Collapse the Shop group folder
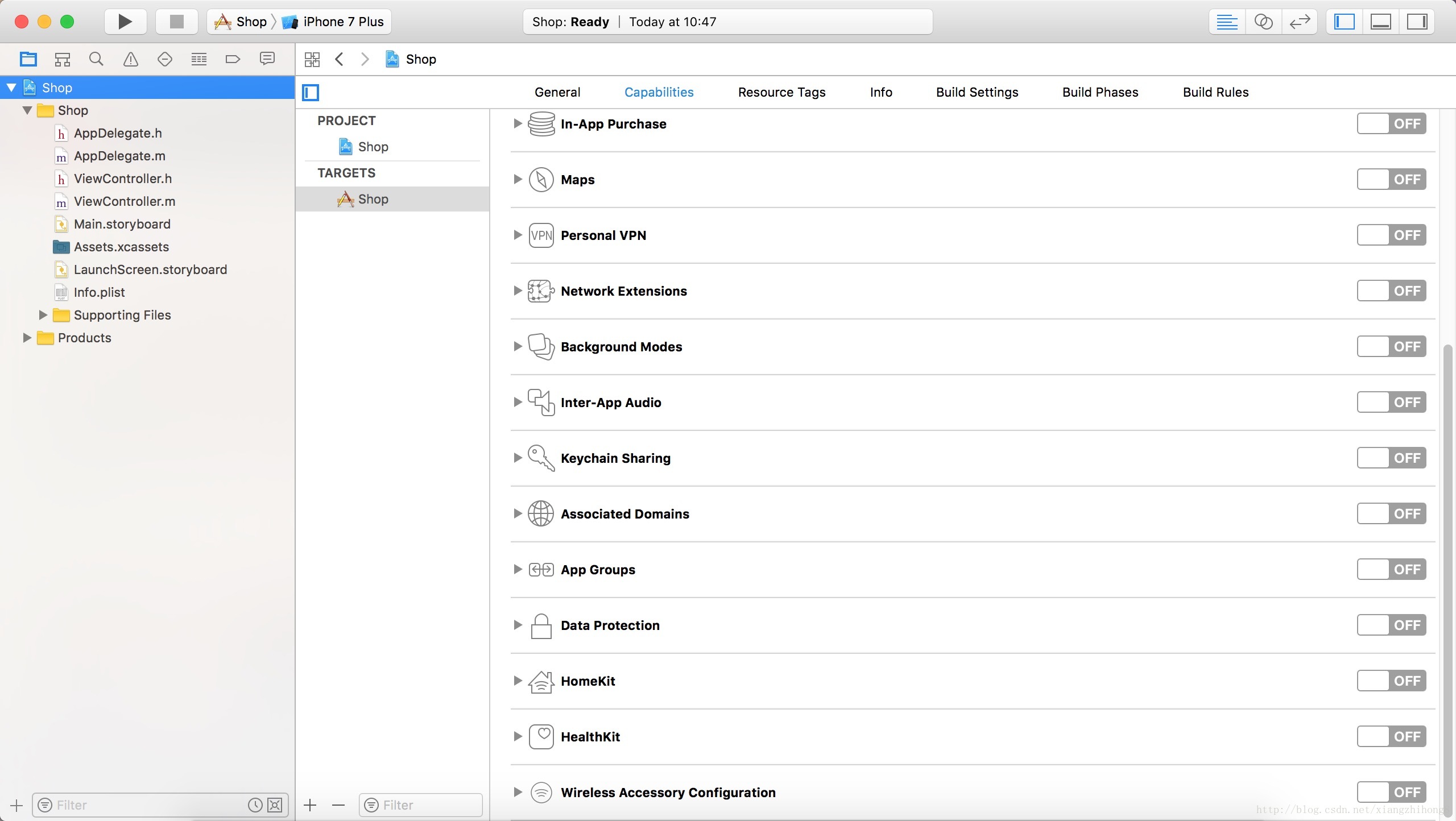Viewport: 1456px width, 821px height. (27, 110)
